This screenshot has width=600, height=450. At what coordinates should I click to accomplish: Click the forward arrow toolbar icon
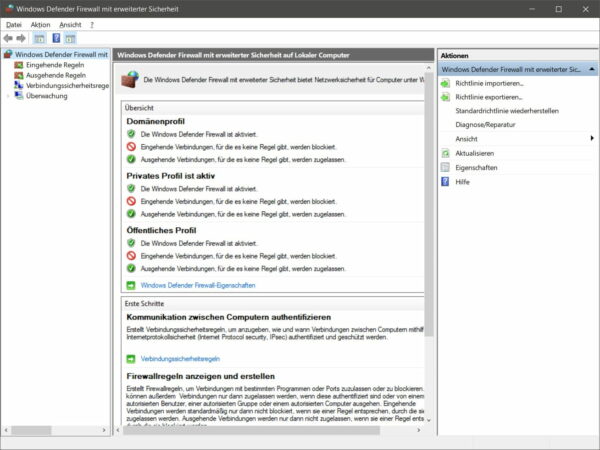click(21, 37)
